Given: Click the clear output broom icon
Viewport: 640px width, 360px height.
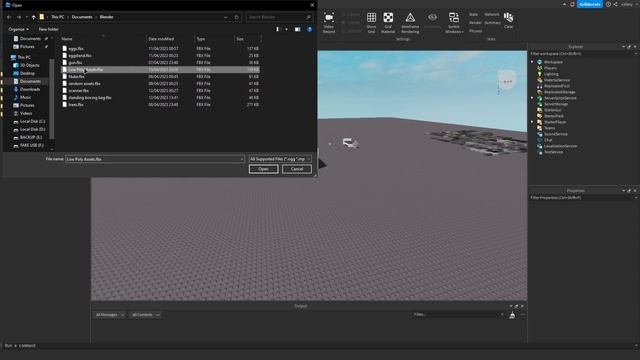Looking at the screenshot, I should pyautogui.click(x=512, y=315).
